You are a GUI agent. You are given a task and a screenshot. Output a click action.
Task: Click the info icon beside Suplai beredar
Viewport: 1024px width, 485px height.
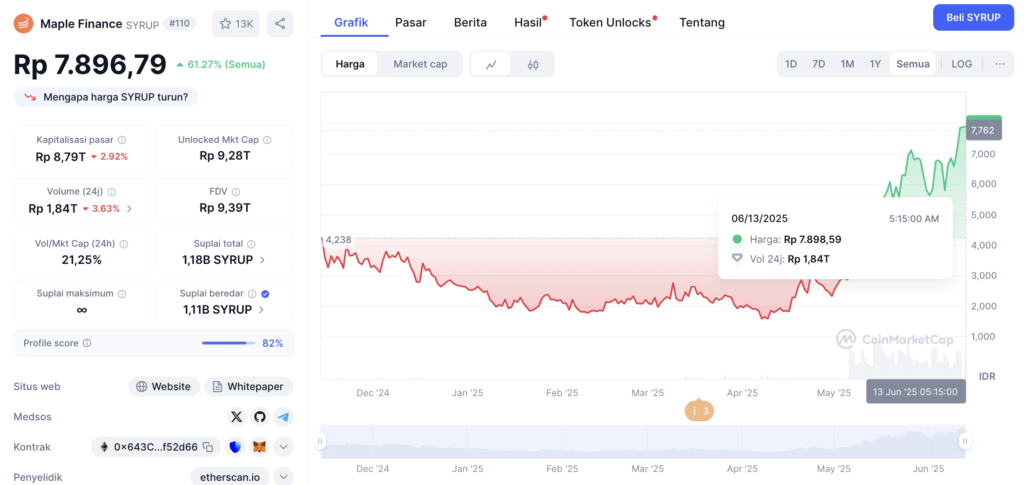click(x=253, y=294)
